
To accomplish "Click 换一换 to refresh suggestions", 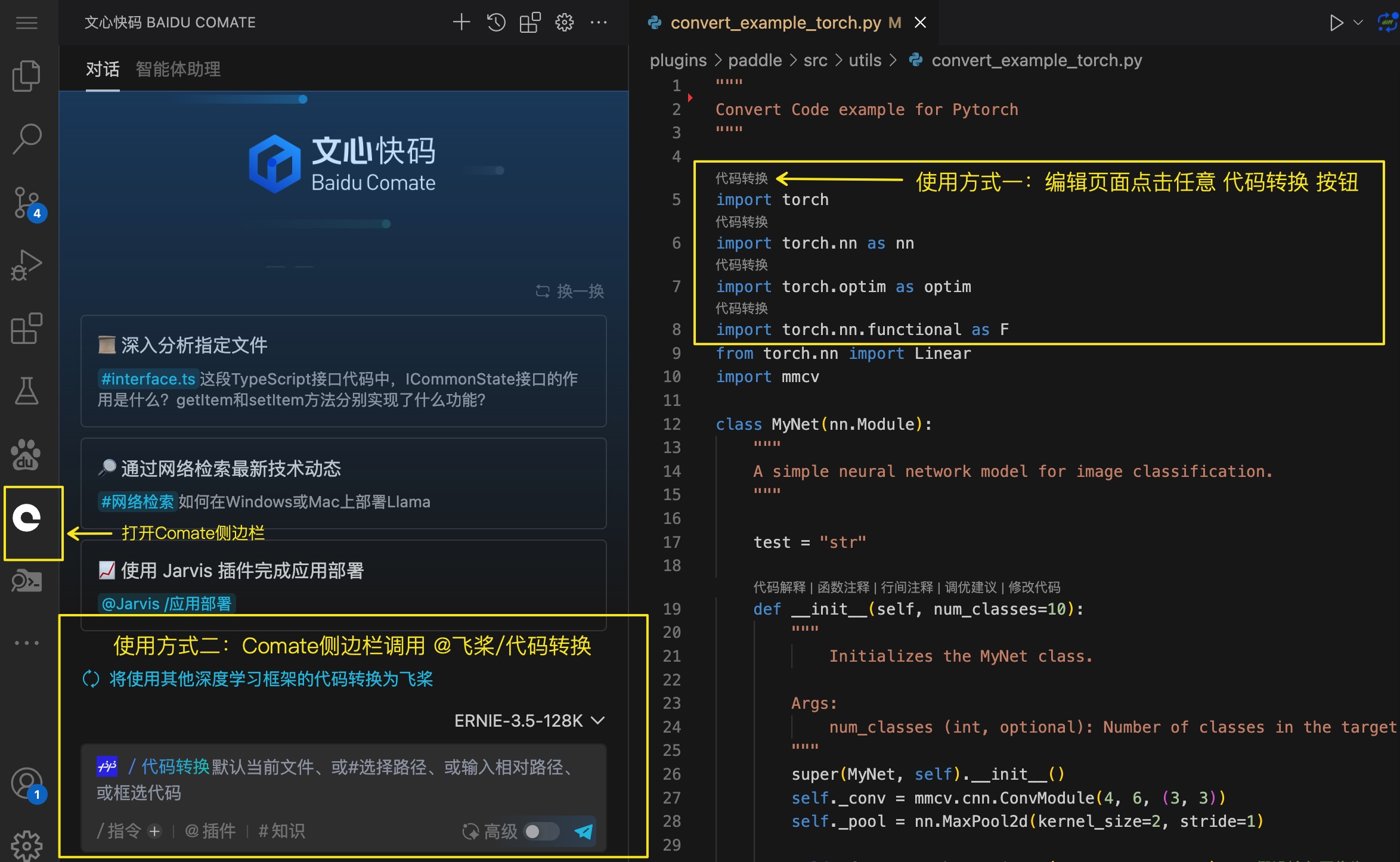I will coord(570,291).
